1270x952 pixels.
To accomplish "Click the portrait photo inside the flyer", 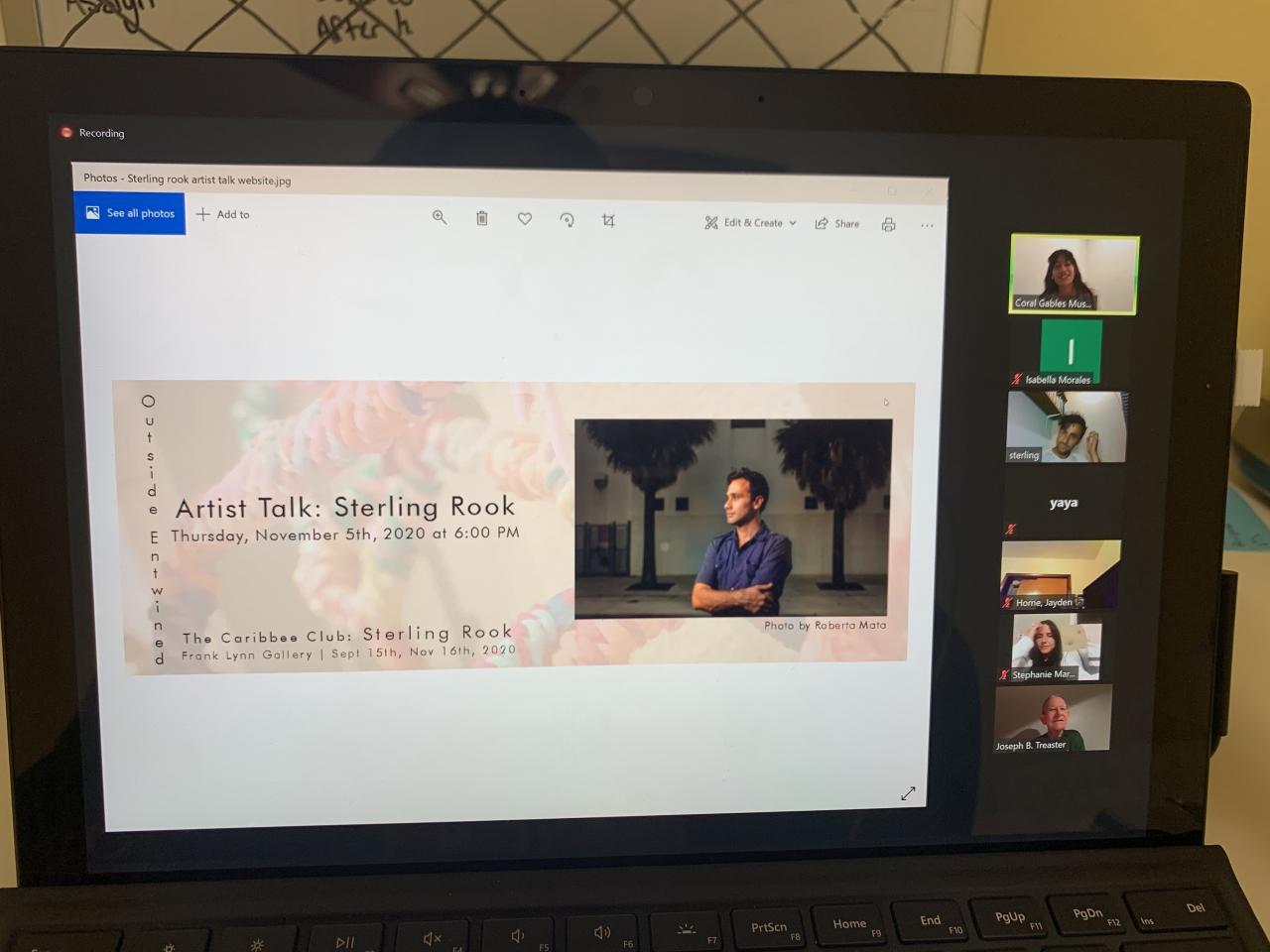I will [x=732, y=519].
